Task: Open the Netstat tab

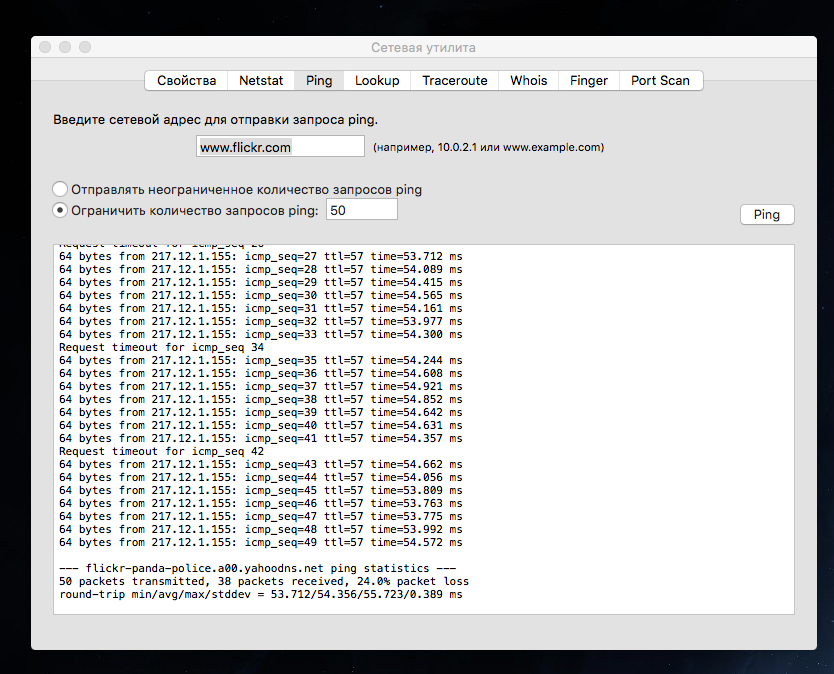Action: pyautogui.click(x=261, y=81)
